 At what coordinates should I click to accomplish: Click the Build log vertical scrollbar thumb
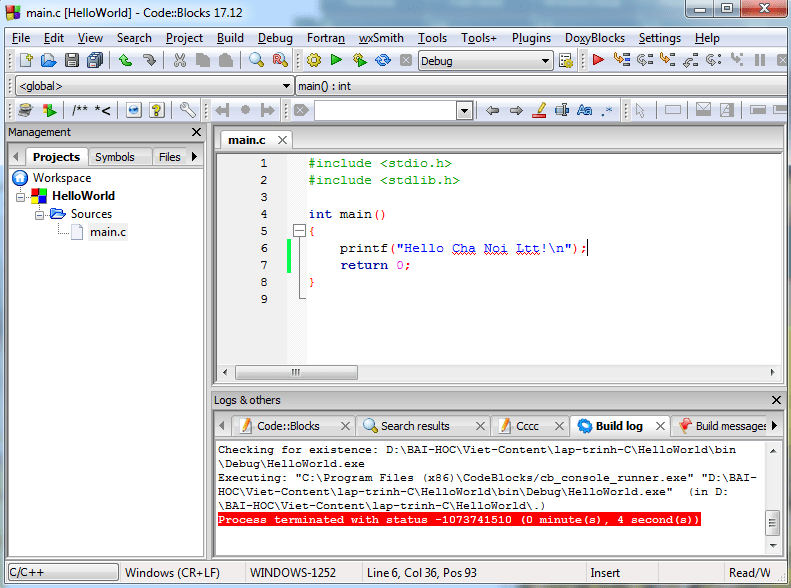[772, 522]
